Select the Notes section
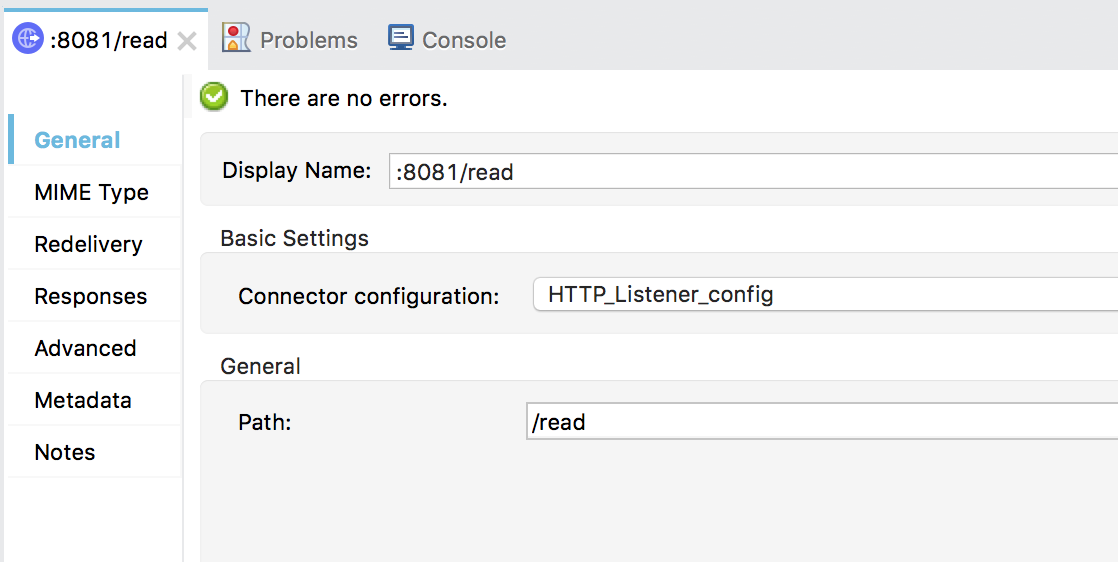This screenshot has width=1118, height=562. 64,452
